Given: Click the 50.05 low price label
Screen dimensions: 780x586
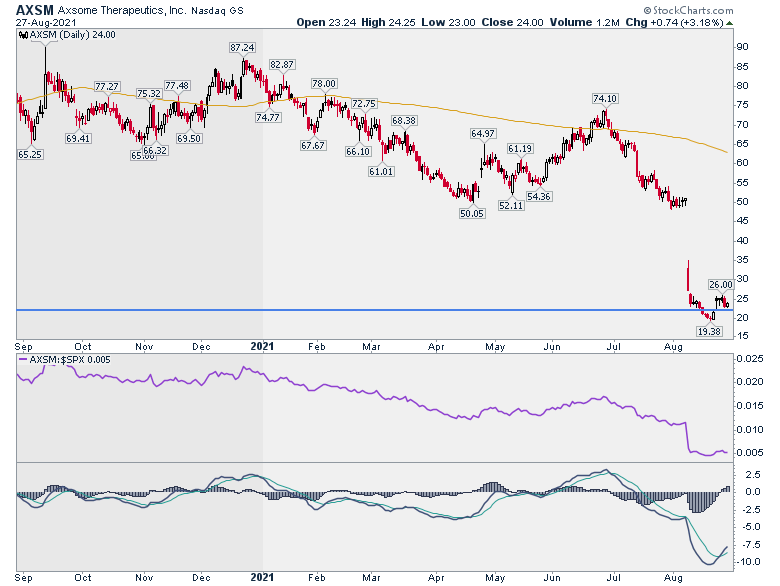Looking at the screenshot, I should 472,213.
